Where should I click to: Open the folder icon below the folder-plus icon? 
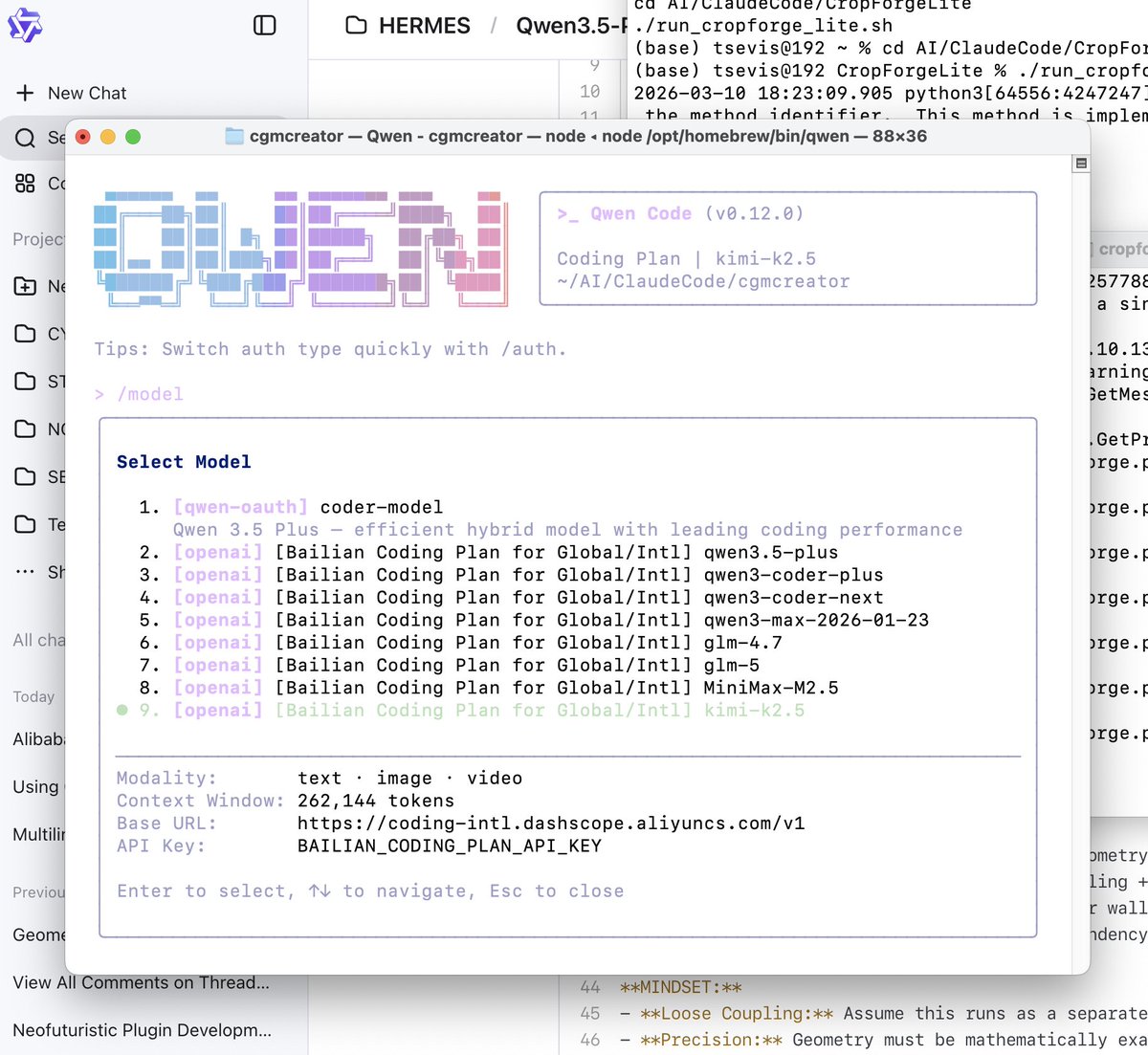[26, 333]
